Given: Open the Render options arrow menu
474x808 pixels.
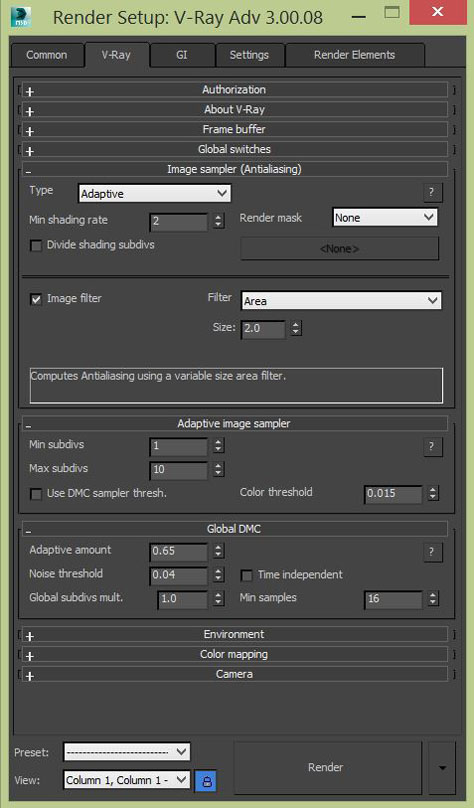Looking at the screenshot, I should (442, 768).
